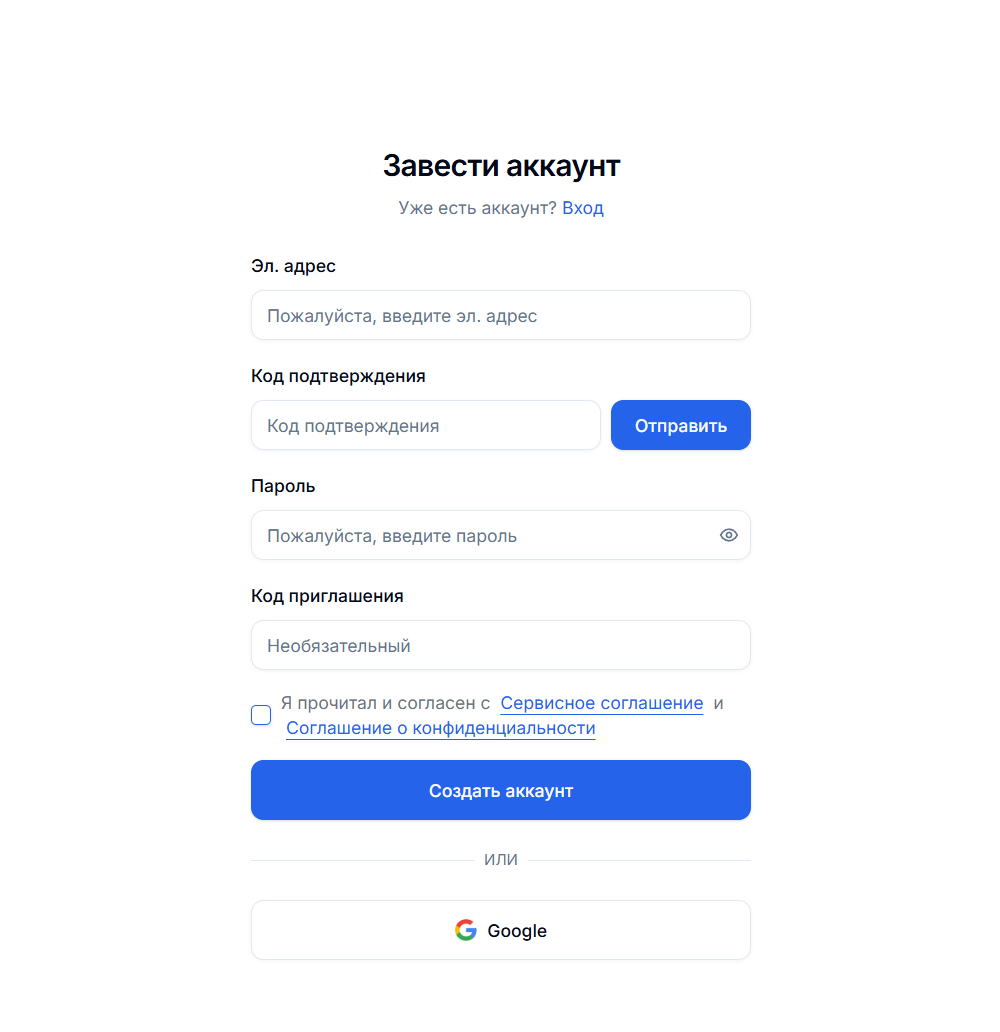Click the Создать аккаунт button

500,790
